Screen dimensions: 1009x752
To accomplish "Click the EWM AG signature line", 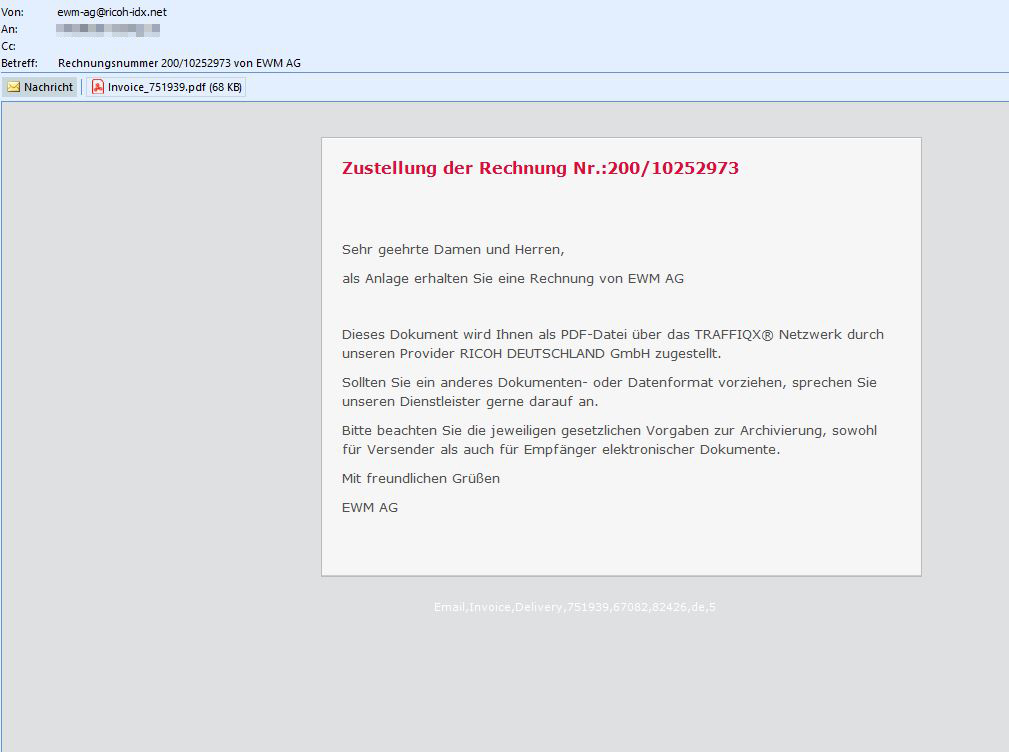I will point(370,508).
